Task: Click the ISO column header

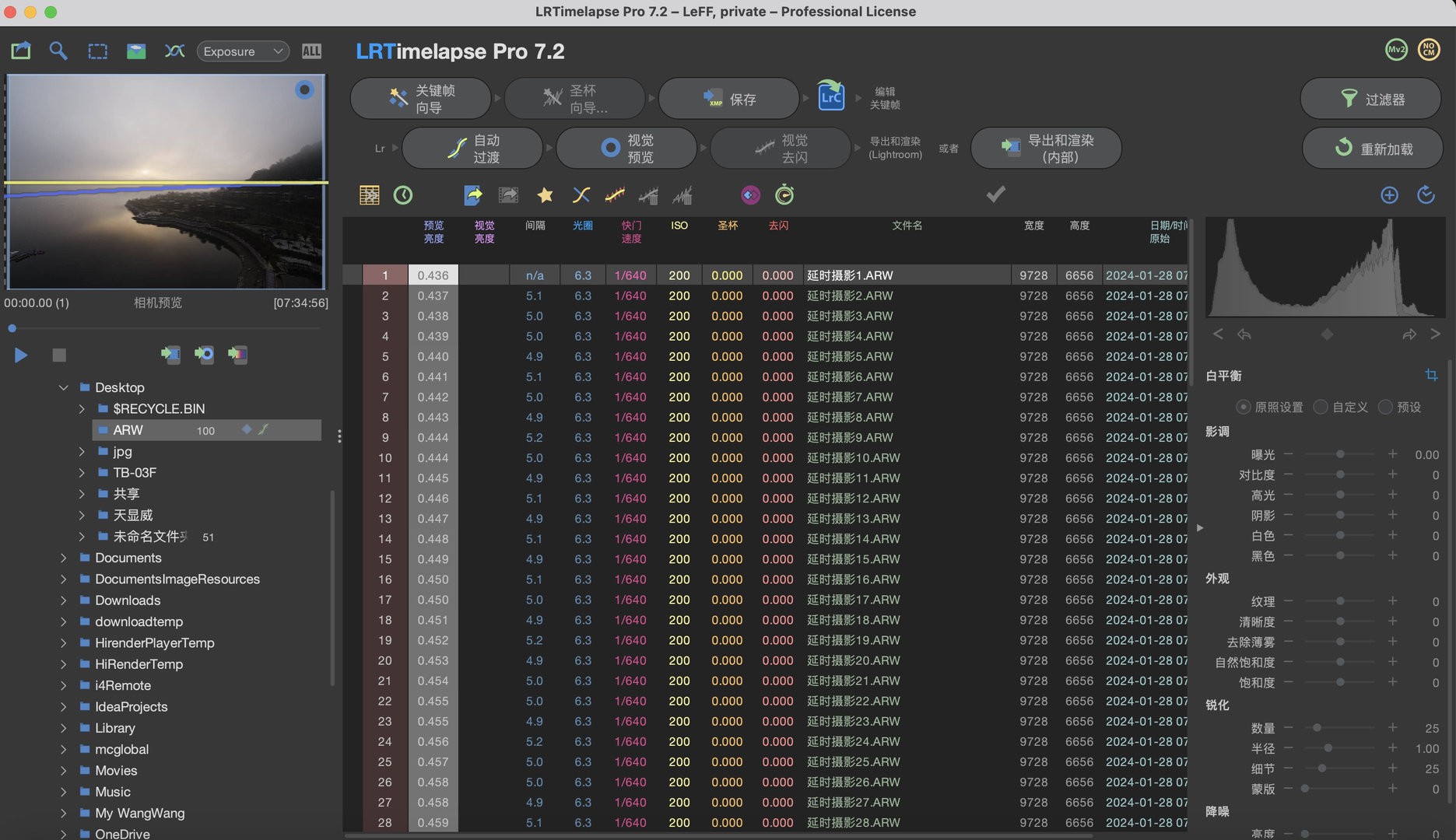Action: (679, 226)
